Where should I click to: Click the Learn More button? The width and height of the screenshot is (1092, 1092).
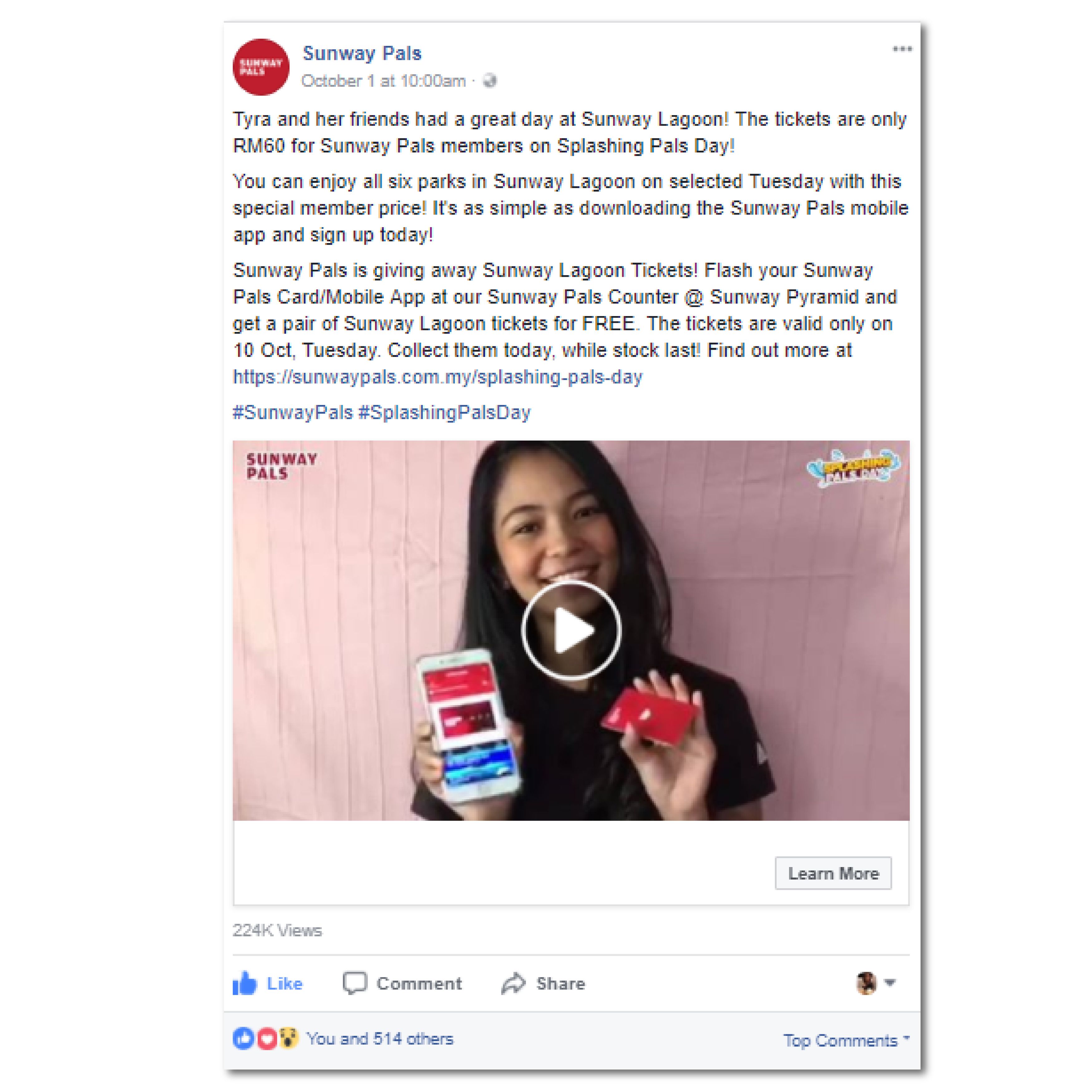tap(833, 873)
